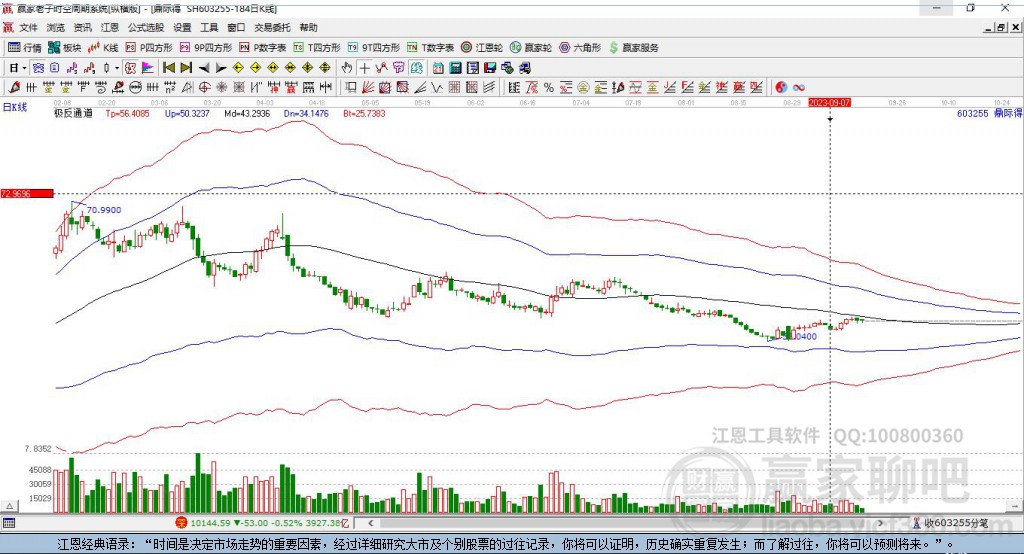This screenshot has height=554, width=1024.
Task: Open the calculator icon
Action: [456, 68]
